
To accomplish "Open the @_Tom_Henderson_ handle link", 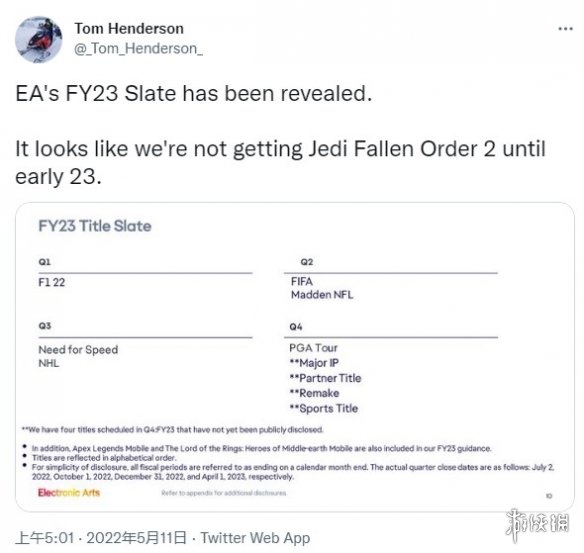I will click(x=138, y=49).
